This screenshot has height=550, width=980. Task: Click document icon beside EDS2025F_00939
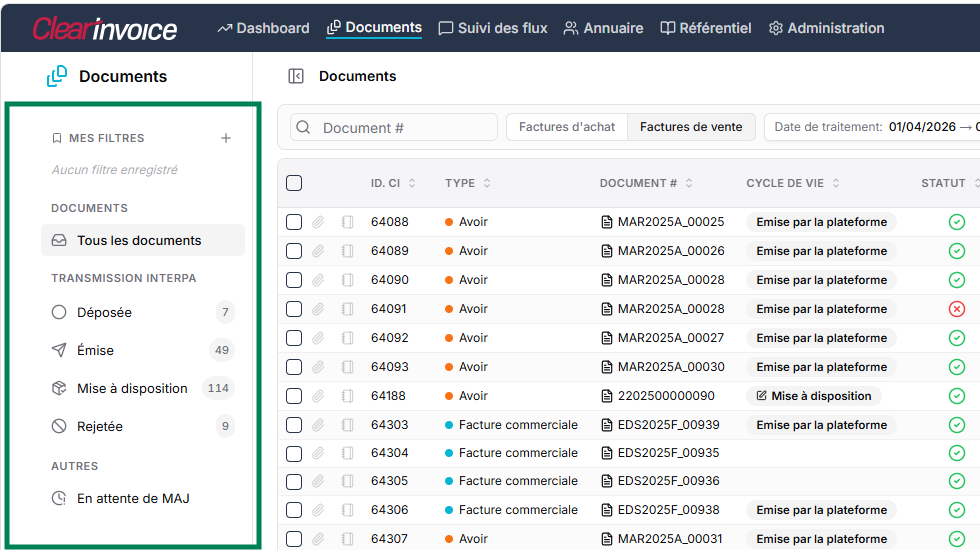pyautogui.click(x=606, y=425)
